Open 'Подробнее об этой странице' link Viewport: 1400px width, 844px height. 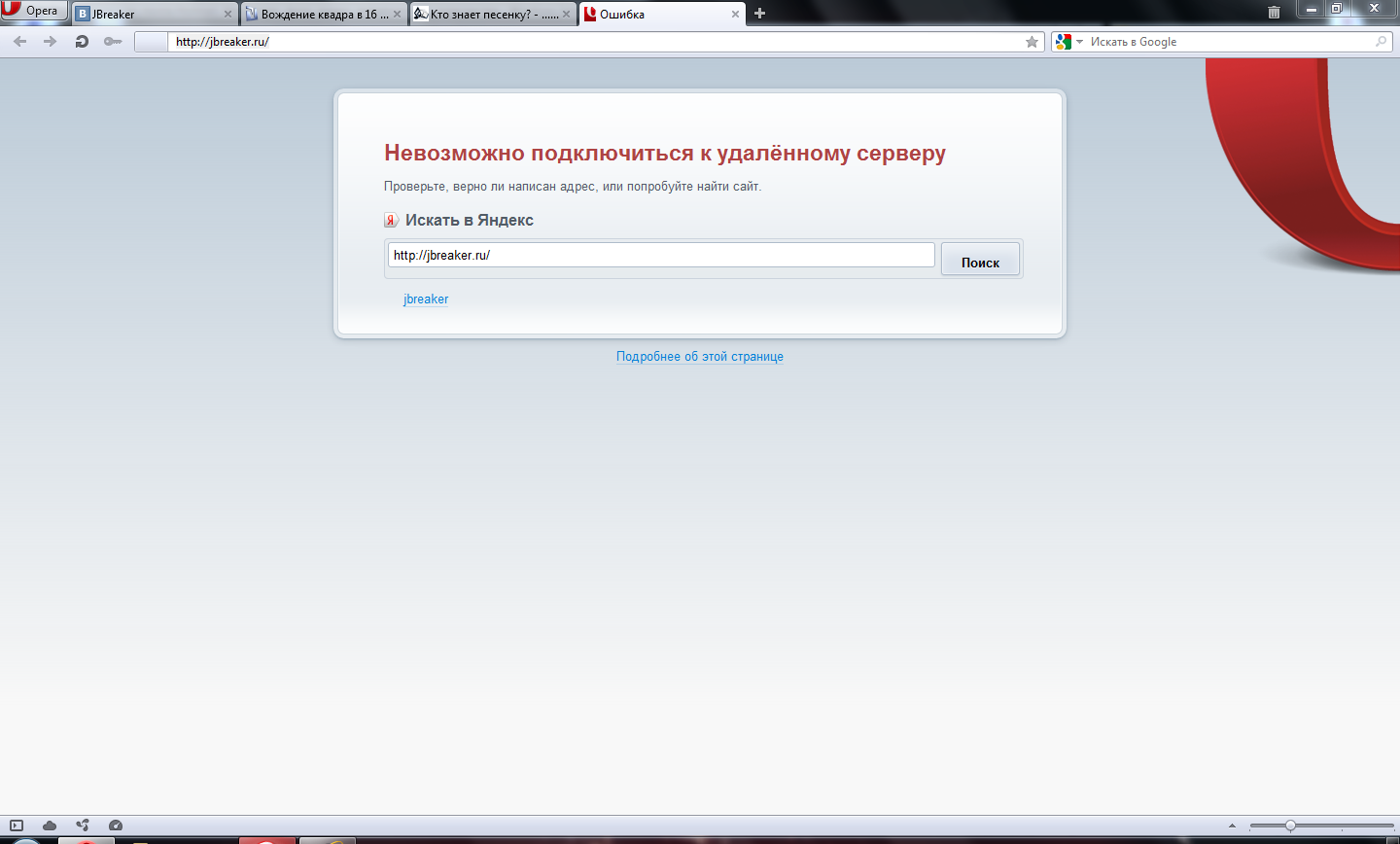click(x=700, y=357)
